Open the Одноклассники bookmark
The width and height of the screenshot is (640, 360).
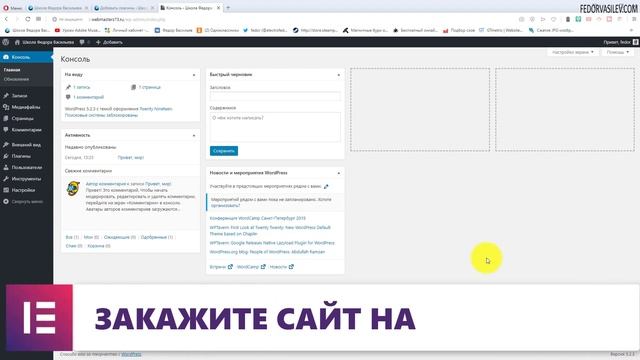click(218, 30)
